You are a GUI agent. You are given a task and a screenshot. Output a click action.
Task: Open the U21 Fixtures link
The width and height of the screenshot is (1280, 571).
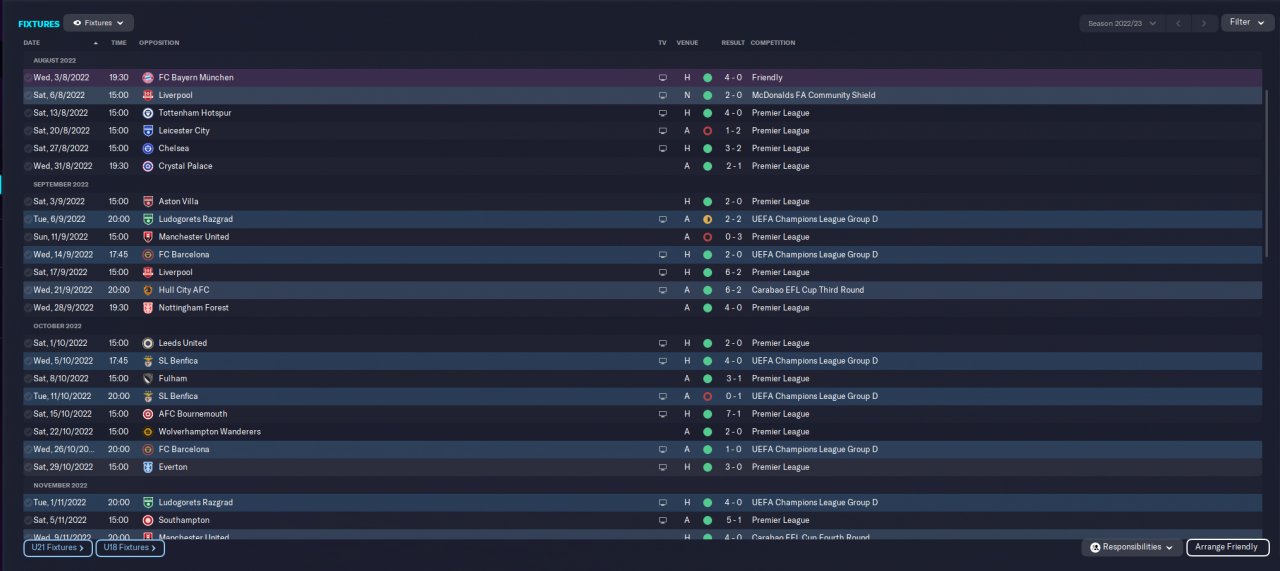(x=58, y=547)
